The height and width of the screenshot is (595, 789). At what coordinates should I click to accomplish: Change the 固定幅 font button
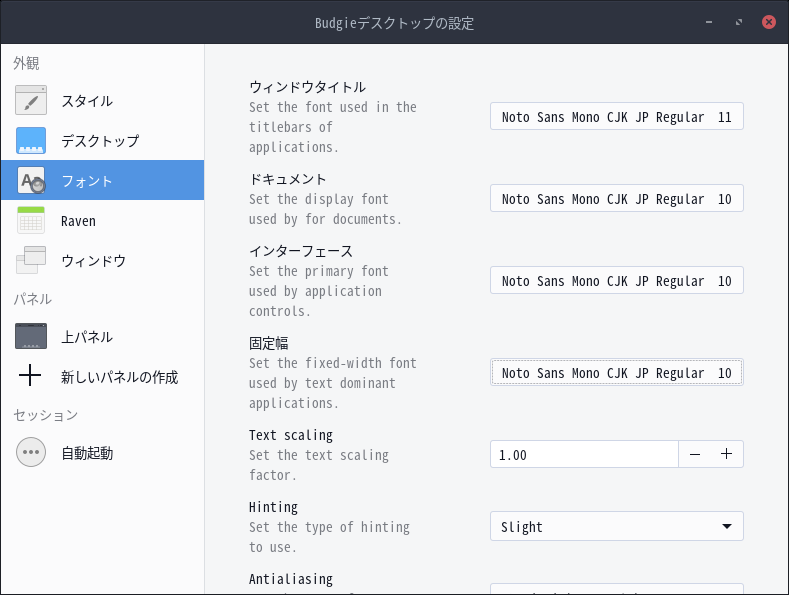(x=616, y=373)
